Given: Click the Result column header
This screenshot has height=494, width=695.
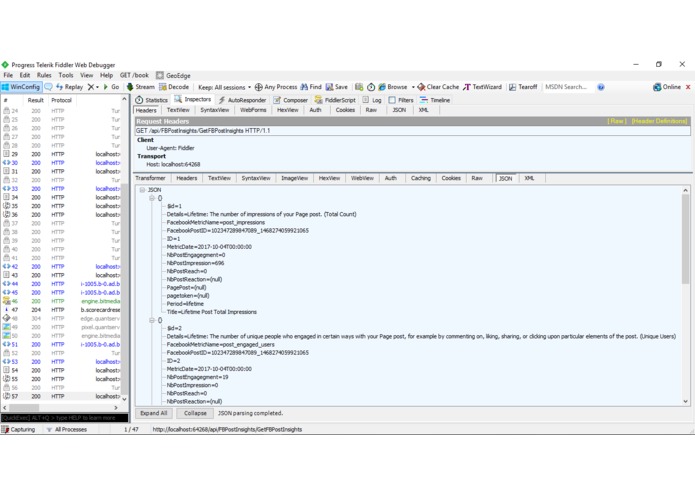Looking at the screenshot, I should (35, 100).
